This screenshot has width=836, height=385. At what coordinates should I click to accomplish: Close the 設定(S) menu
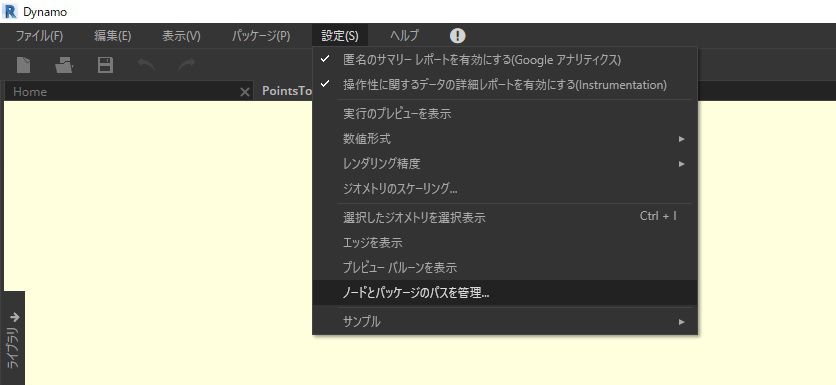point(340,36)
